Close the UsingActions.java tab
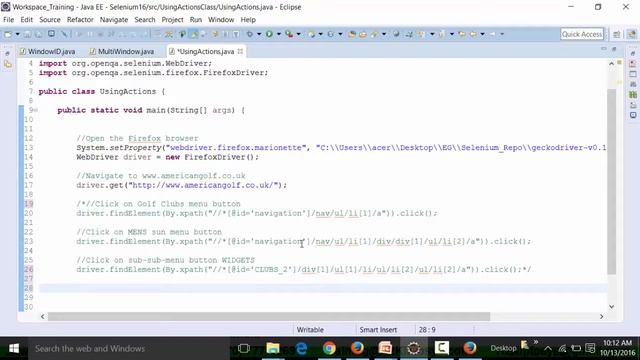The width and height of the screenshot is (640, 360). [x=240, y=51]
